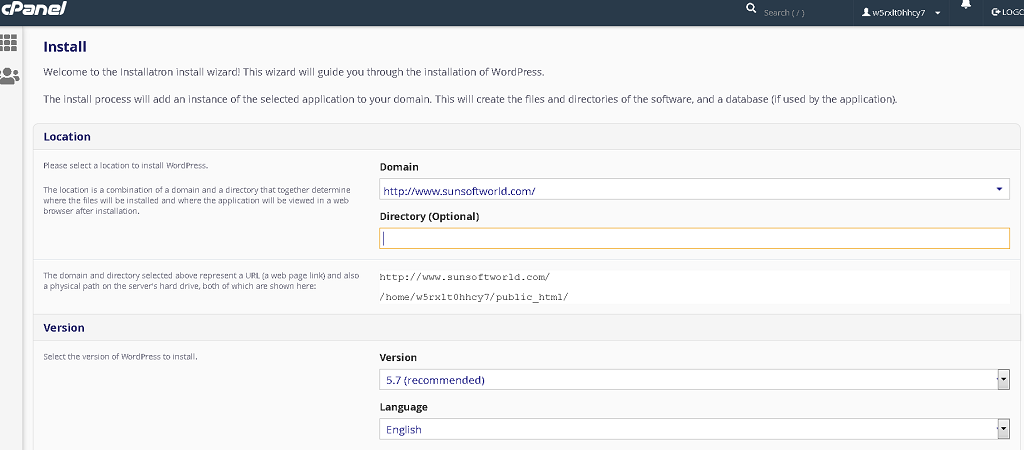
Task: Click the Location section header
Action: coord(67,137)
